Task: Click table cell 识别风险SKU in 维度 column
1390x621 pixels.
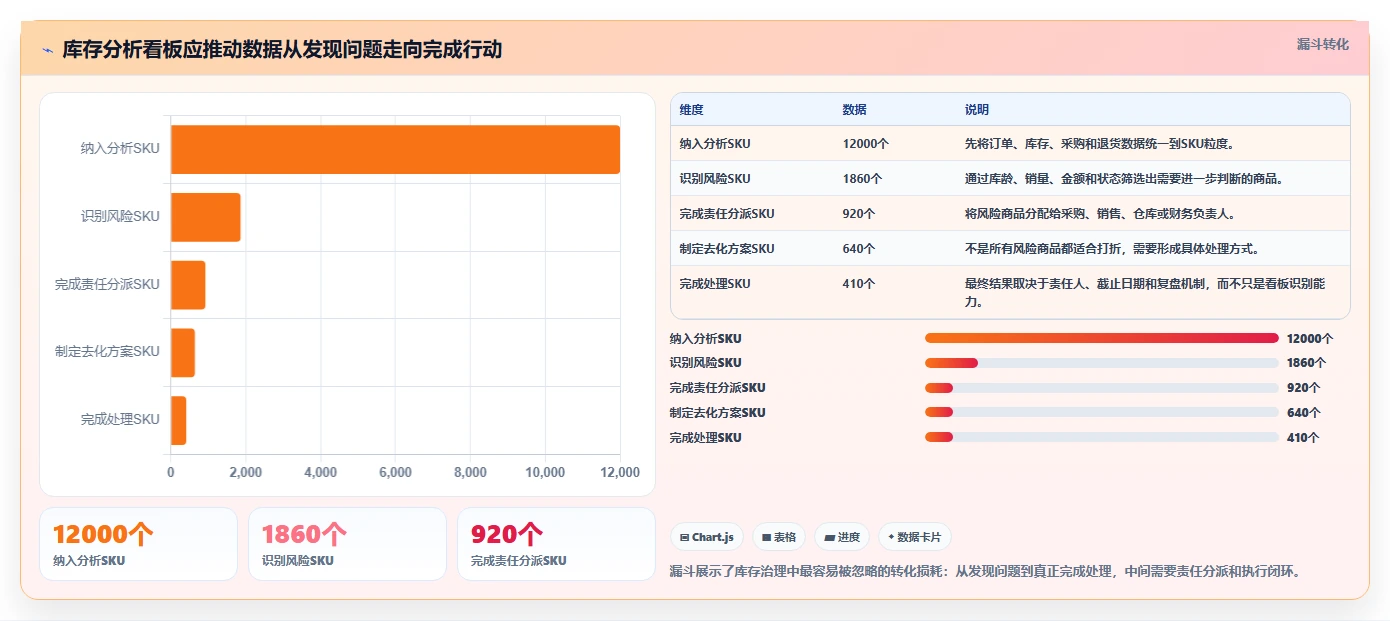Action: (714, 179)
